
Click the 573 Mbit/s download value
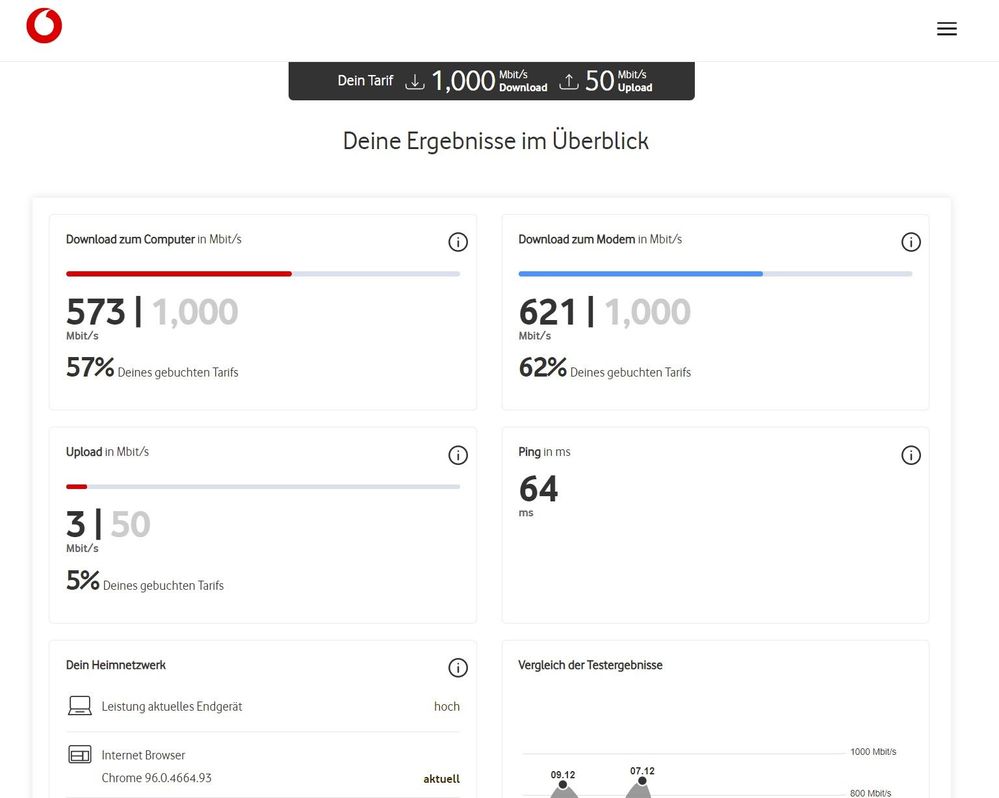[x=96, y=312]
